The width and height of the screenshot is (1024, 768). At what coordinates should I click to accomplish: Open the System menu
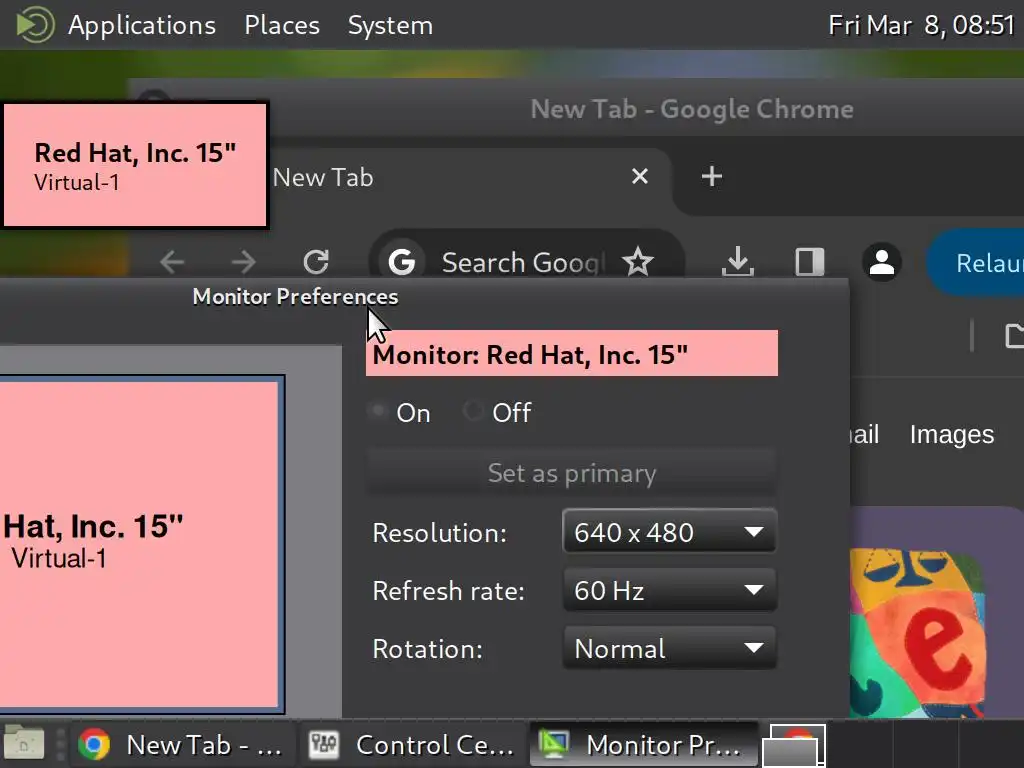point(390,25)
